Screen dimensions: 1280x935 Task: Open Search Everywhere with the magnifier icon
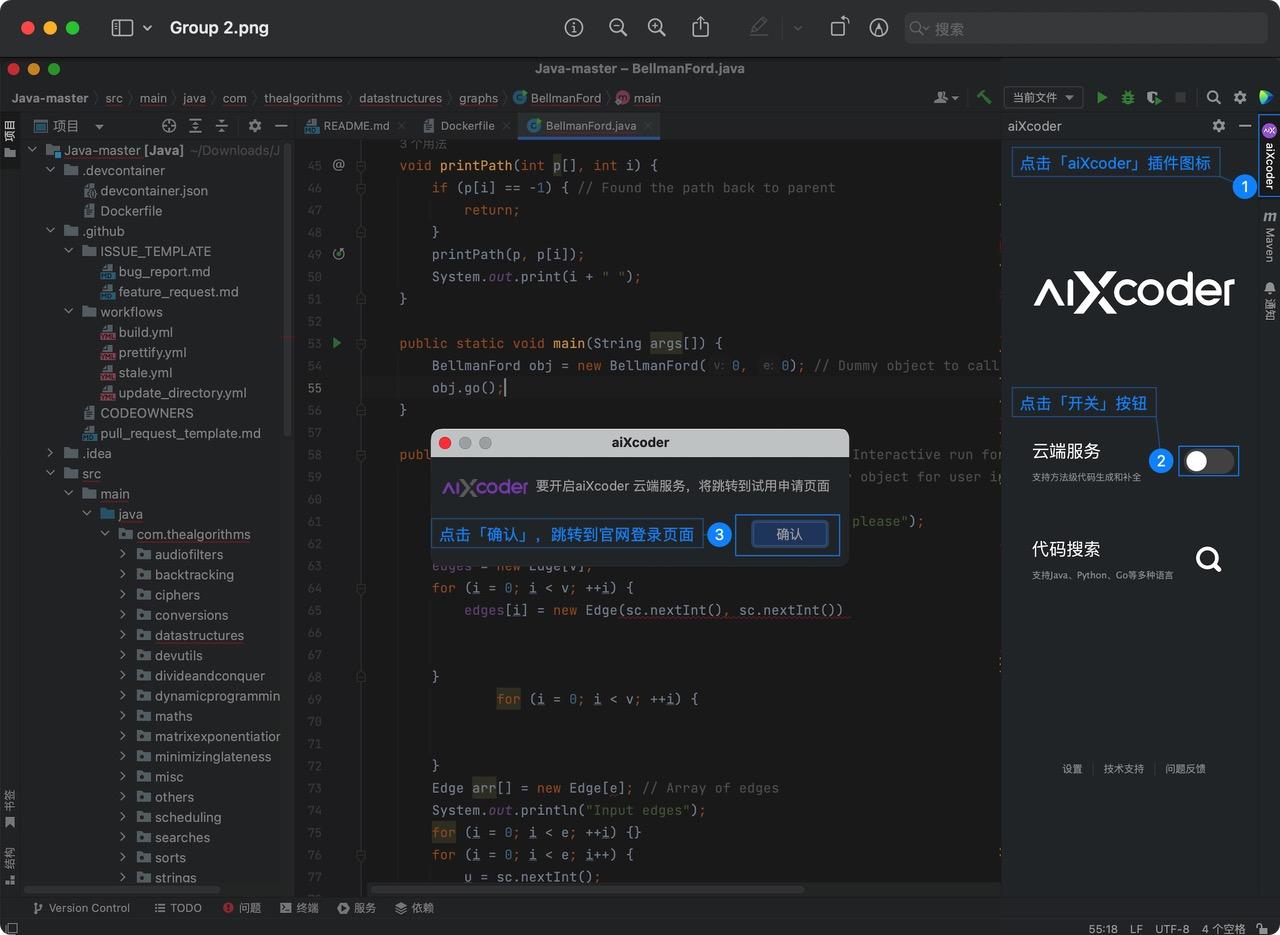point(1213,97)
